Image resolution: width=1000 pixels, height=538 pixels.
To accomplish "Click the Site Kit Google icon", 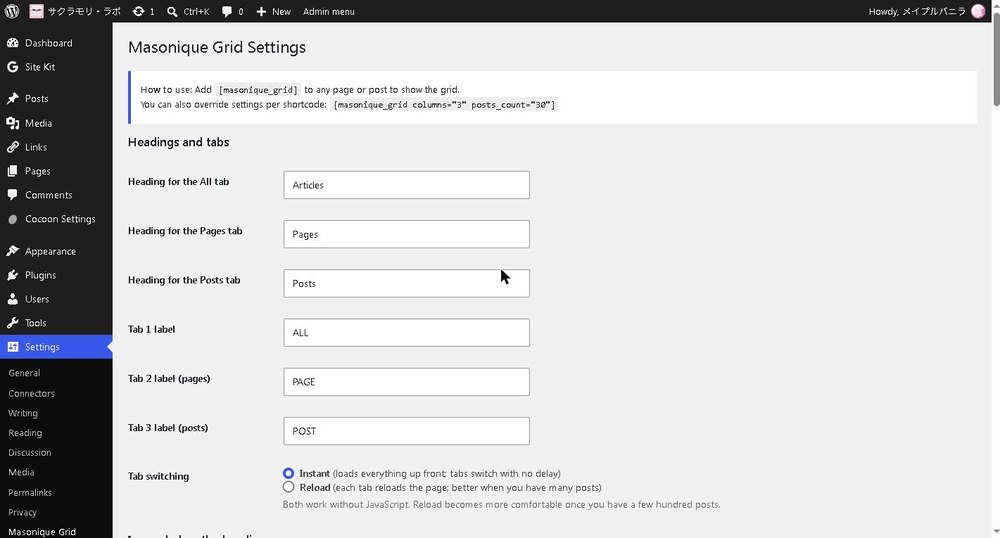I will point(12,67).
